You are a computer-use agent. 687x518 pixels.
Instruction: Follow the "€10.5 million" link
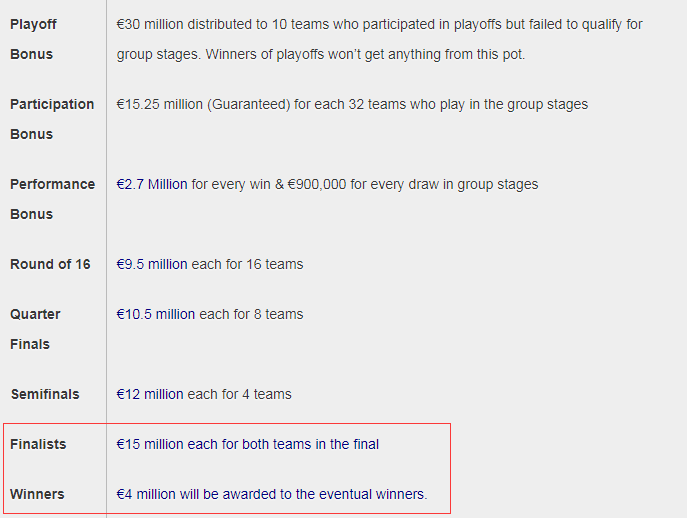click(x=156, y=314)
